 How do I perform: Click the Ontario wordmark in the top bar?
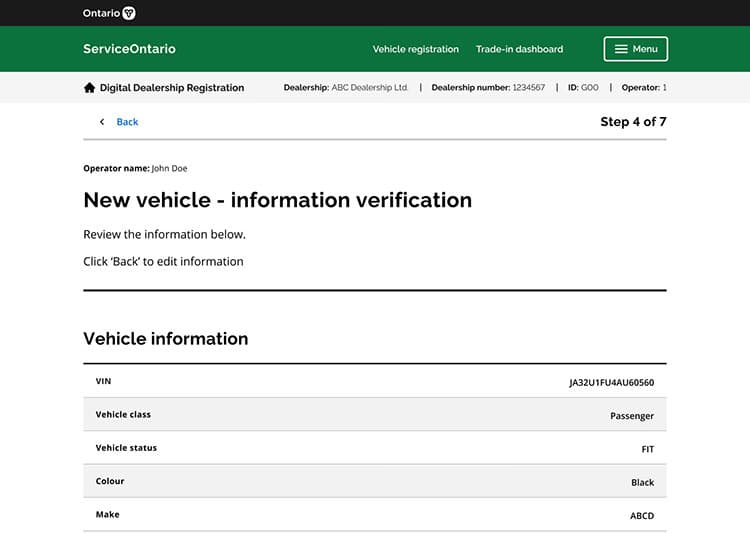pos(101,13)
